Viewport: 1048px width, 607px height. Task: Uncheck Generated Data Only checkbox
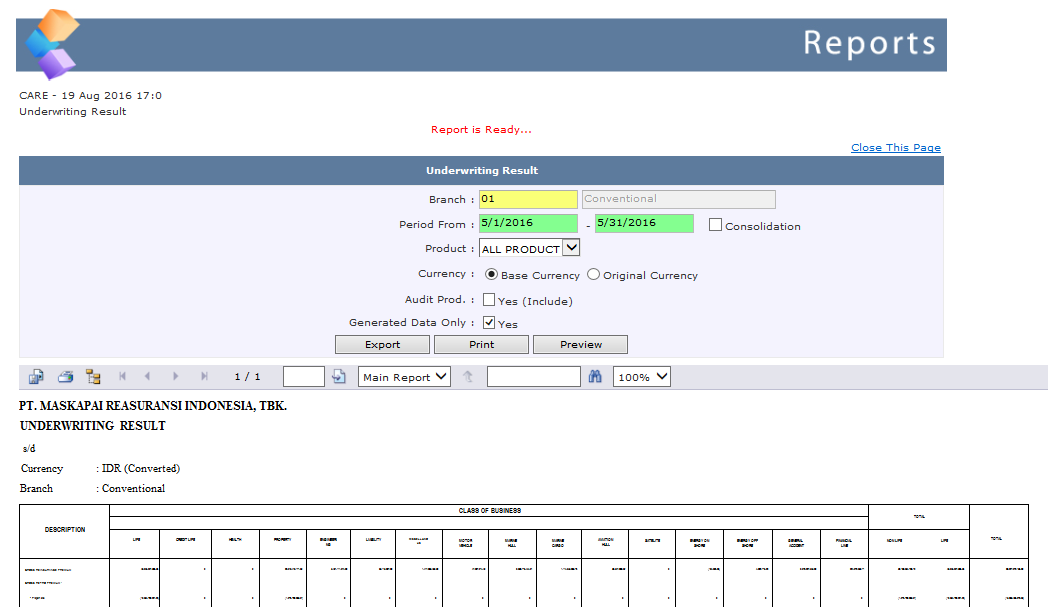[x=489, y=323]
